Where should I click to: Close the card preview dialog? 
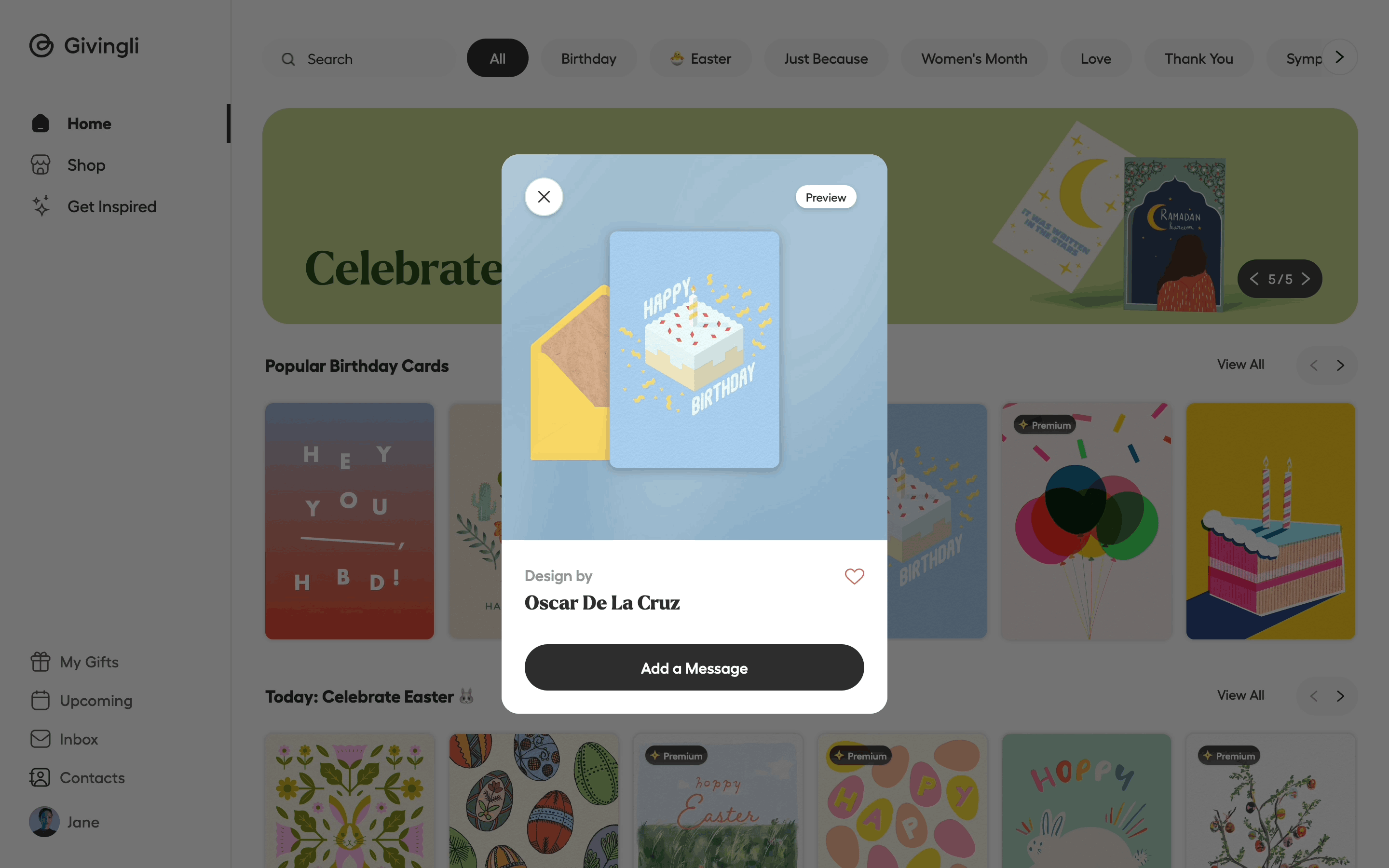(544, 197)
